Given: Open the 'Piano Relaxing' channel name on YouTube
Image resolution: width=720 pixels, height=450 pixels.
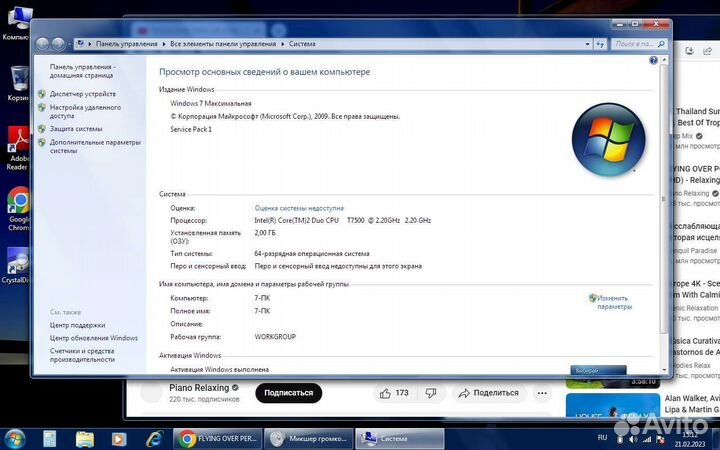Looking at the screenshot, I should tap(199, 388).
